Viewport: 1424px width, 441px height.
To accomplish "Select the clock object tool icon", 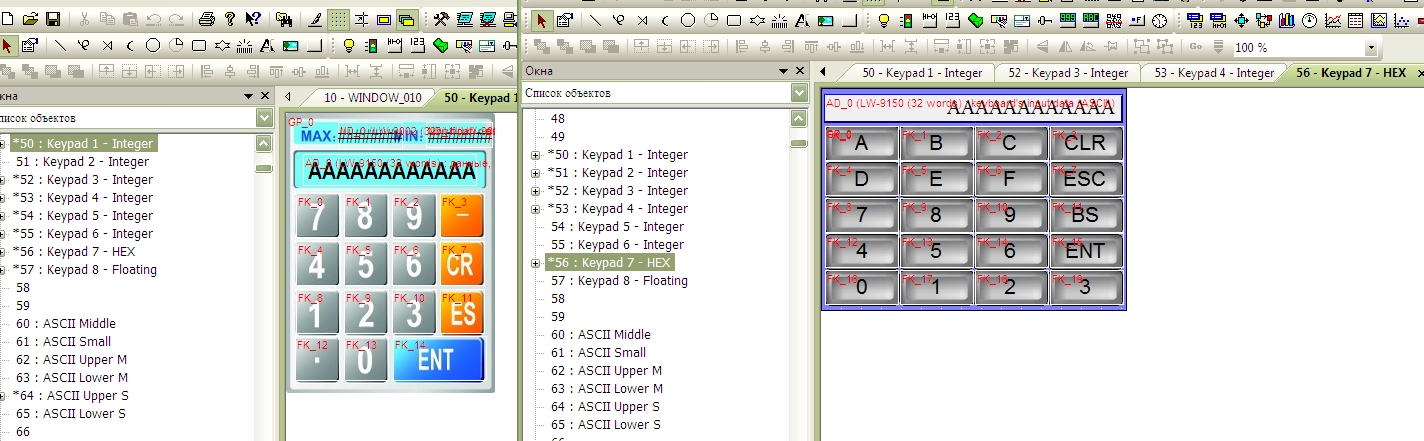I will [1159, 20].
